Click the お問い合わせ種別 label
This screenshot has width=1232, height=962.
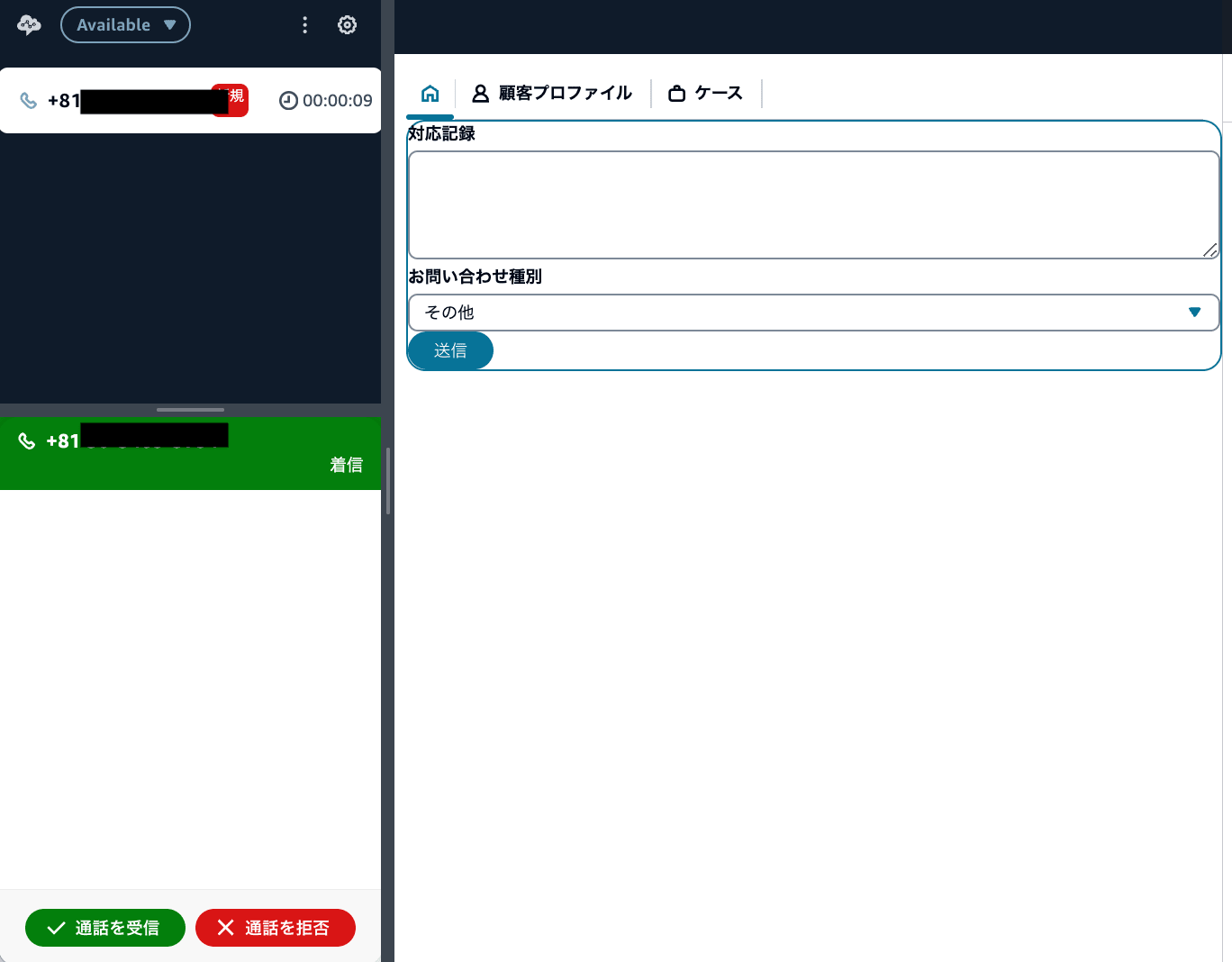click(x=476, y=277)
